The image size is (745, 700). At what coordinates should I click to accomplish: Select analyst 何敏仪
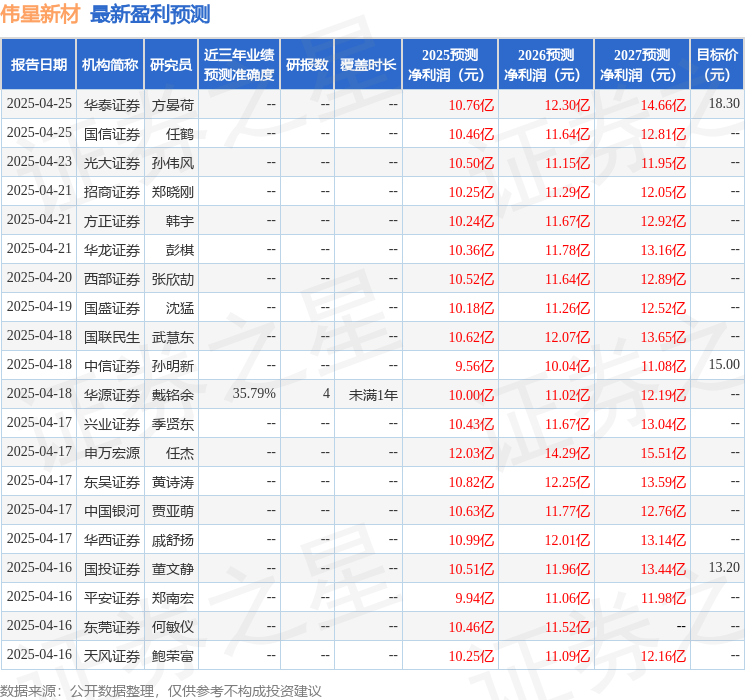click(172, 626)
